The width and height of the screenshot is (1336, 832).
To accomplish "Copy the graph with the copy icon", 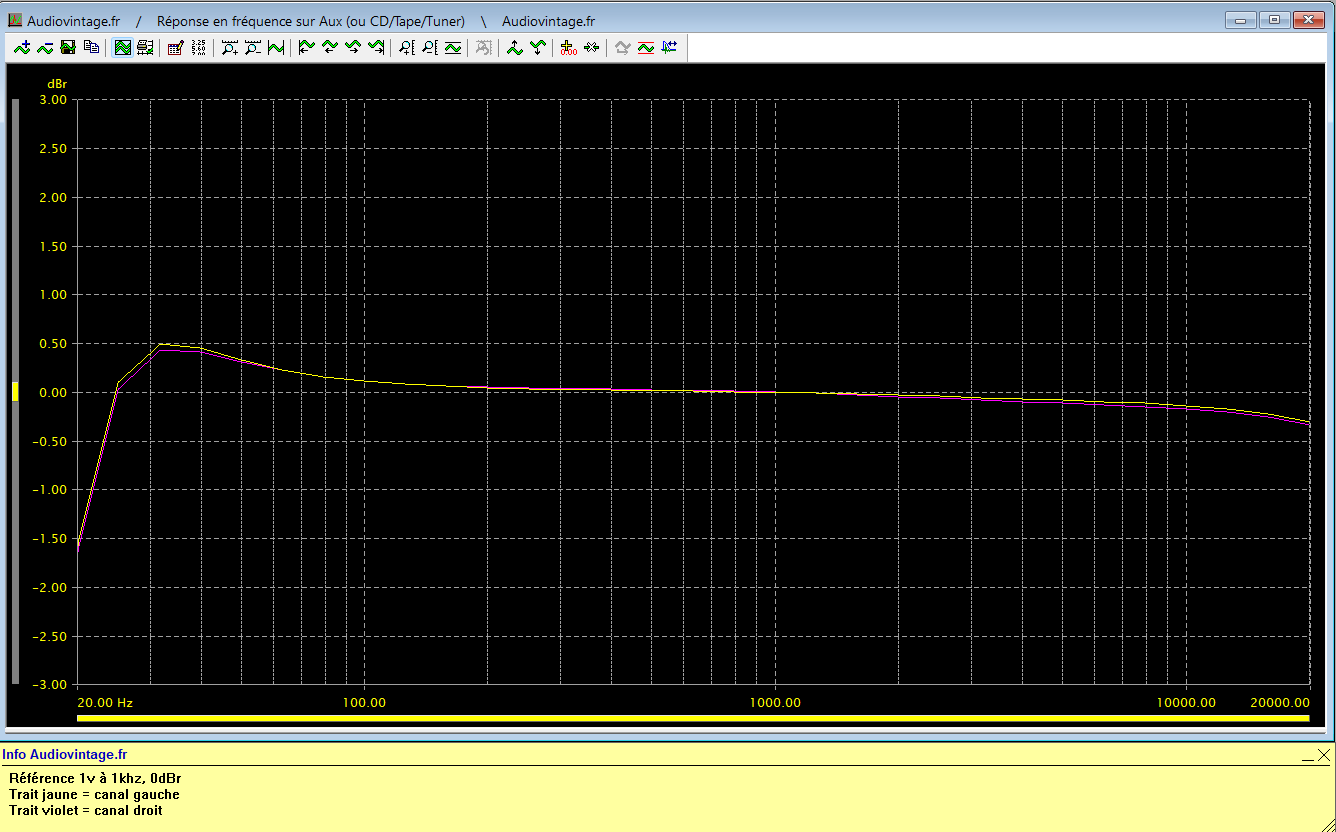I will click(91, 47).
